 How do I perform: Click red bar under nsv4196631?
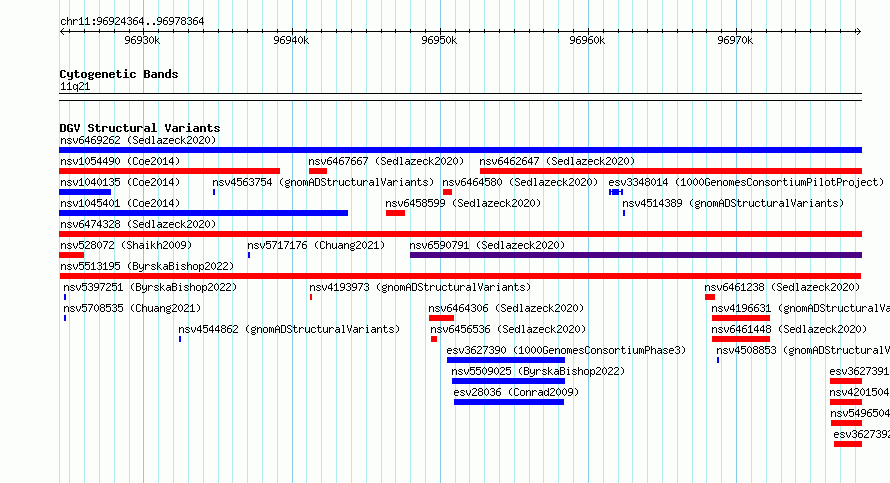click(x=741, y=318)
